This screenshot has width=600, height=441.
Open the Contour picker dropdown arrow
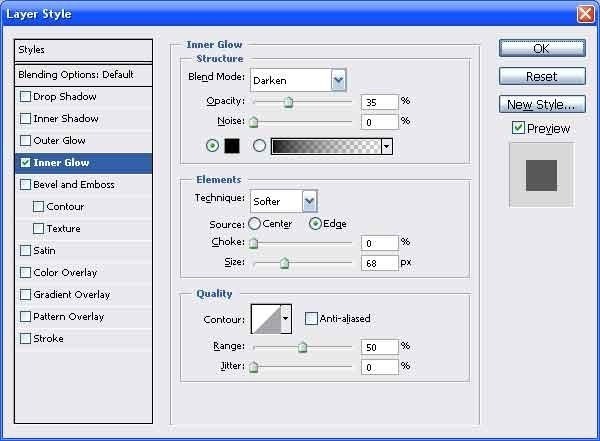[x=286, y=319]
